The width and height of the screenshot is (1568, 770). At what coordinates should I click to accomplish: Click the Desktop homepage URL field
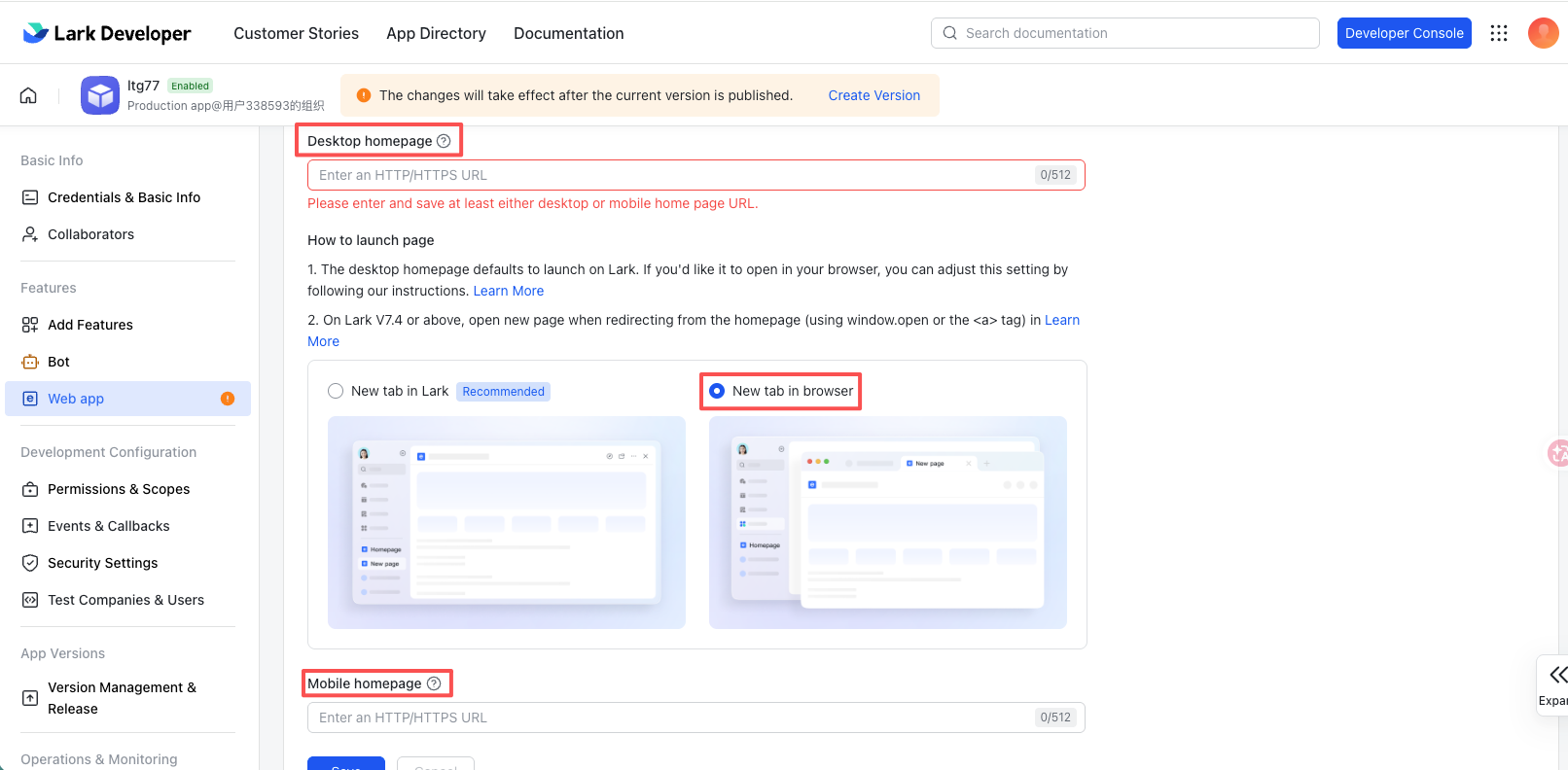(671, 175)
